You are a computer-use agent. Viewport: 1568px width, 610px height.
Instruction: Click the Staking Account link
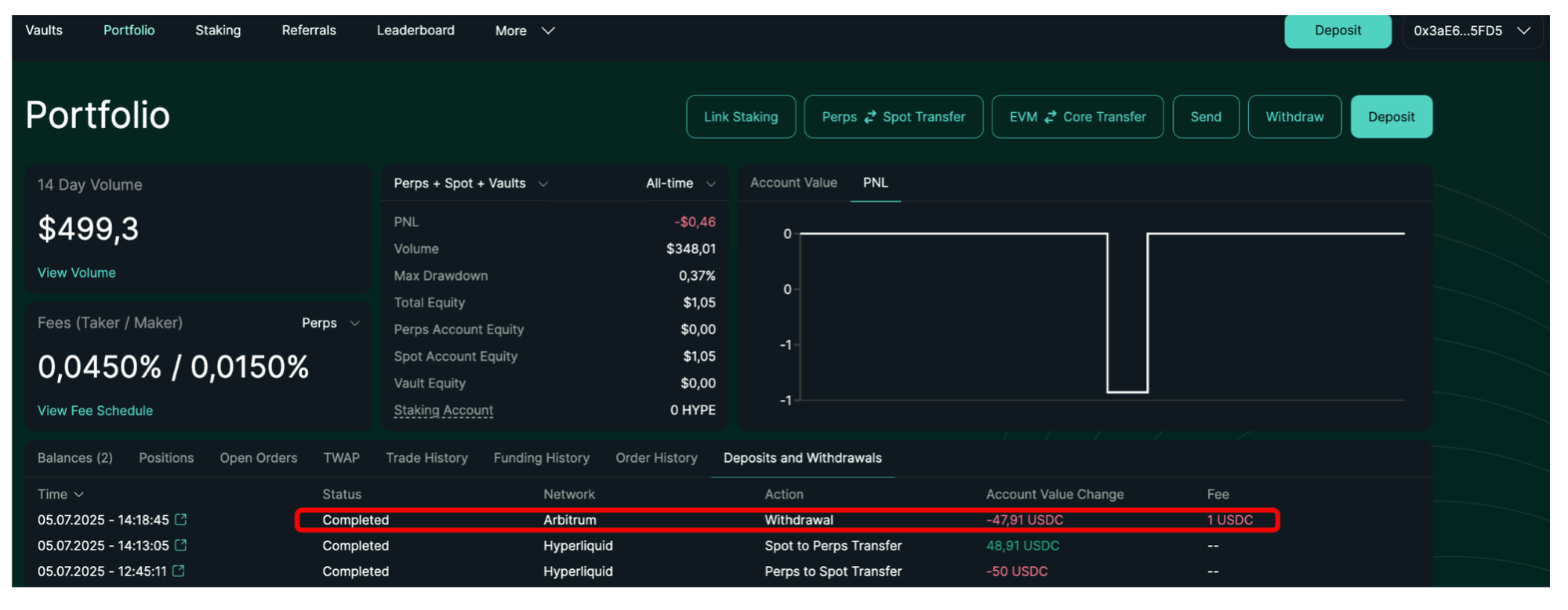pos(443,410)
